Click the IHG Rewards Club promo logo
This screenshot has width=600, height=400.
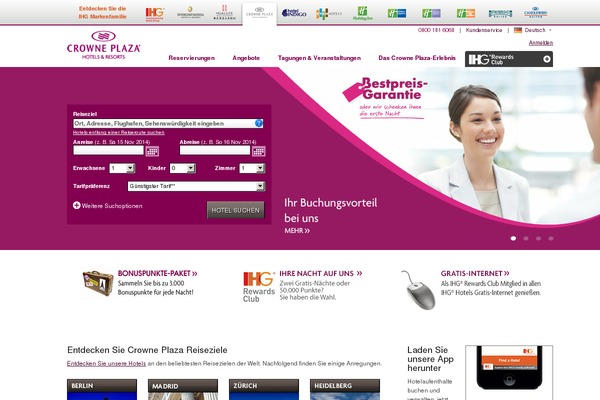[259, 287]
